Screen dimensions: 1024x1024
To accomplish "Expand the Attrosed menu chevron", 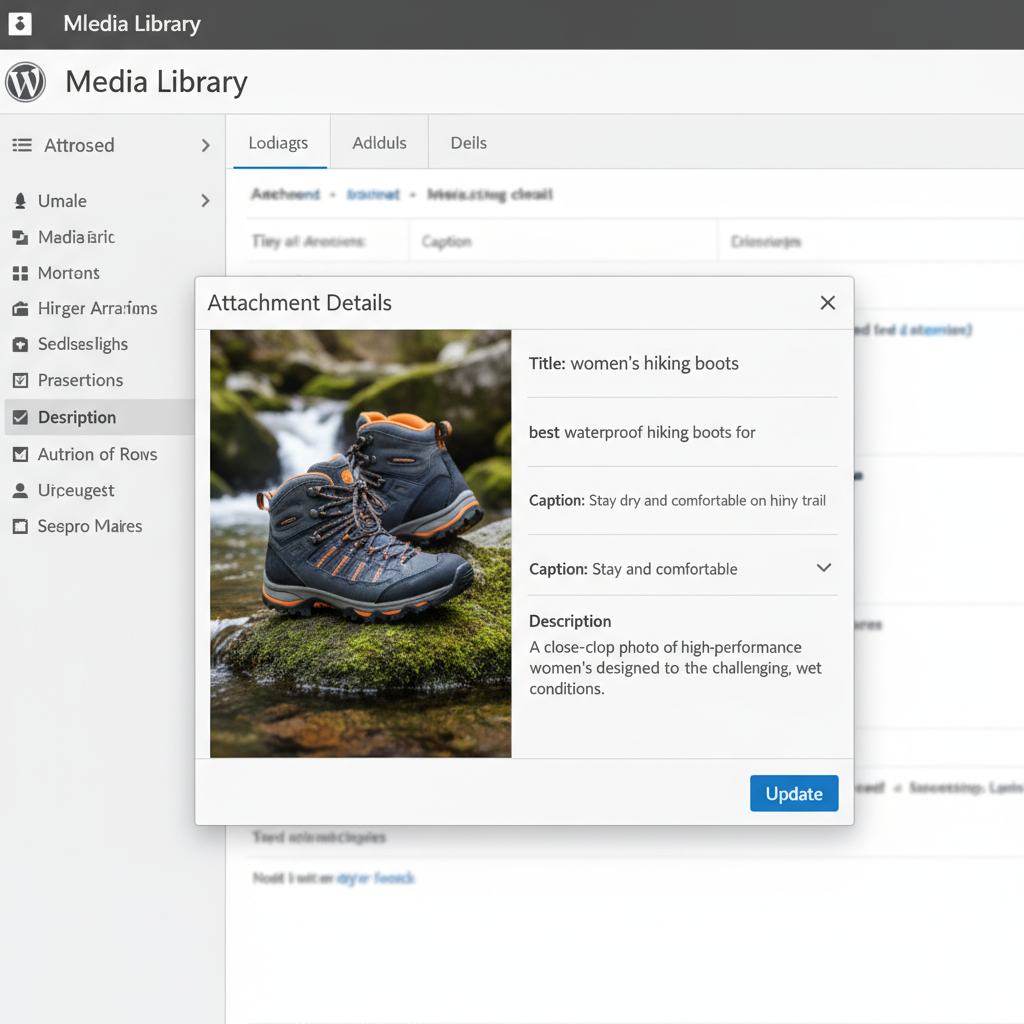I will (205, 146).
